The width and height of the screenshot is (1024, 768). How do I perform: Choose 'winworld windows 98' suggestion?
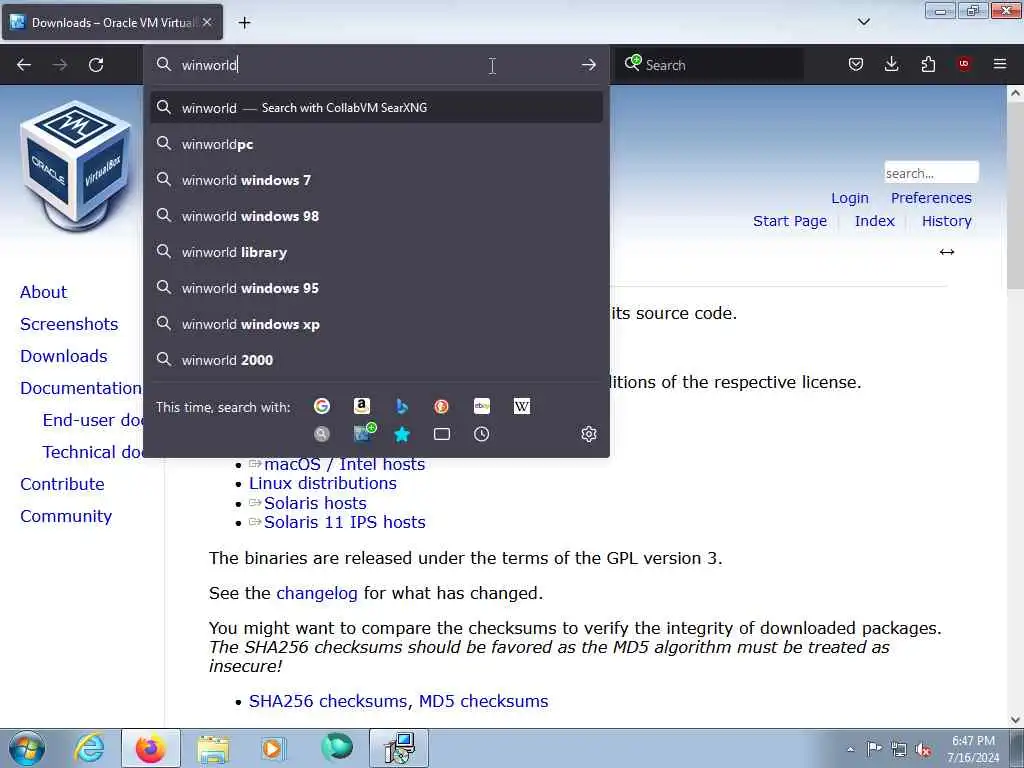376,216
